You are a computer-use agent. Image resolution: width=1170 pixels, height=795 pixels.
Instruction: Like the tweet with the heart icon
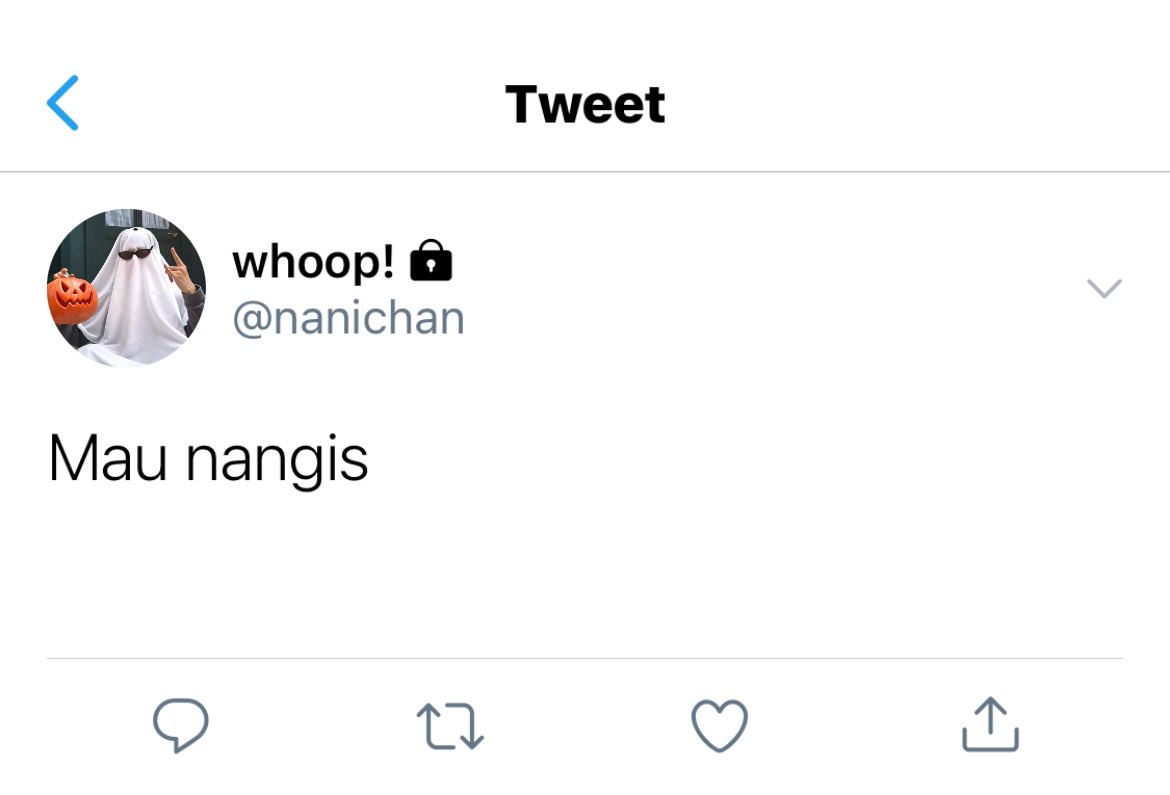pos(719,725)
